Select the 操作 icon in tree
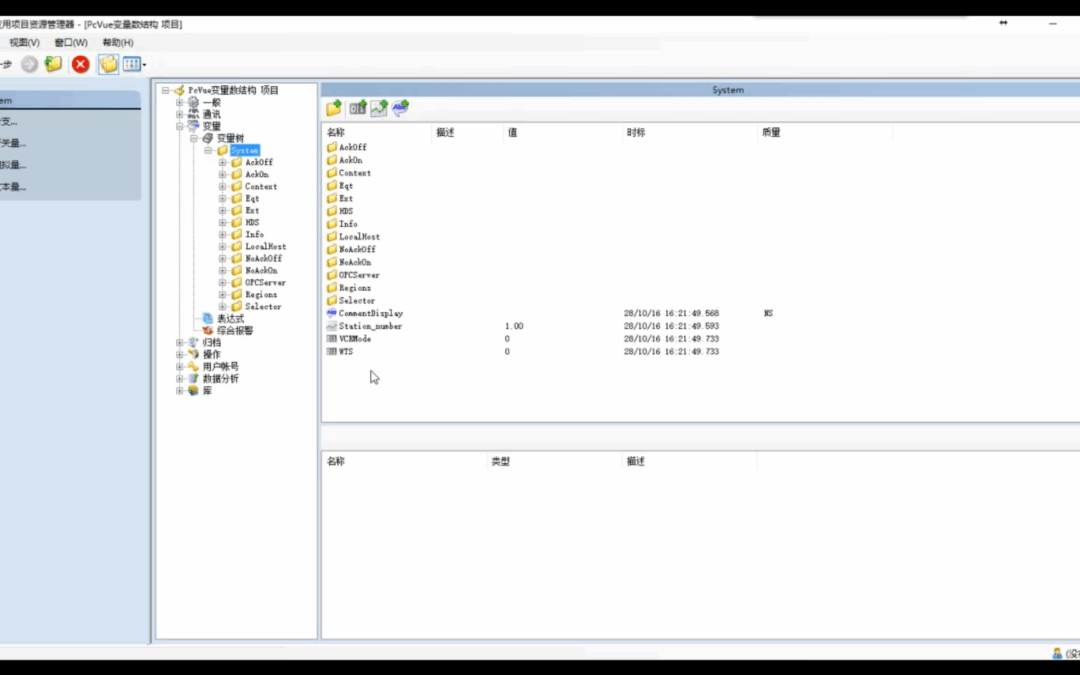The width and height of the screenshot is (1080, 675). pyautogui.click(x=194, y=355)
